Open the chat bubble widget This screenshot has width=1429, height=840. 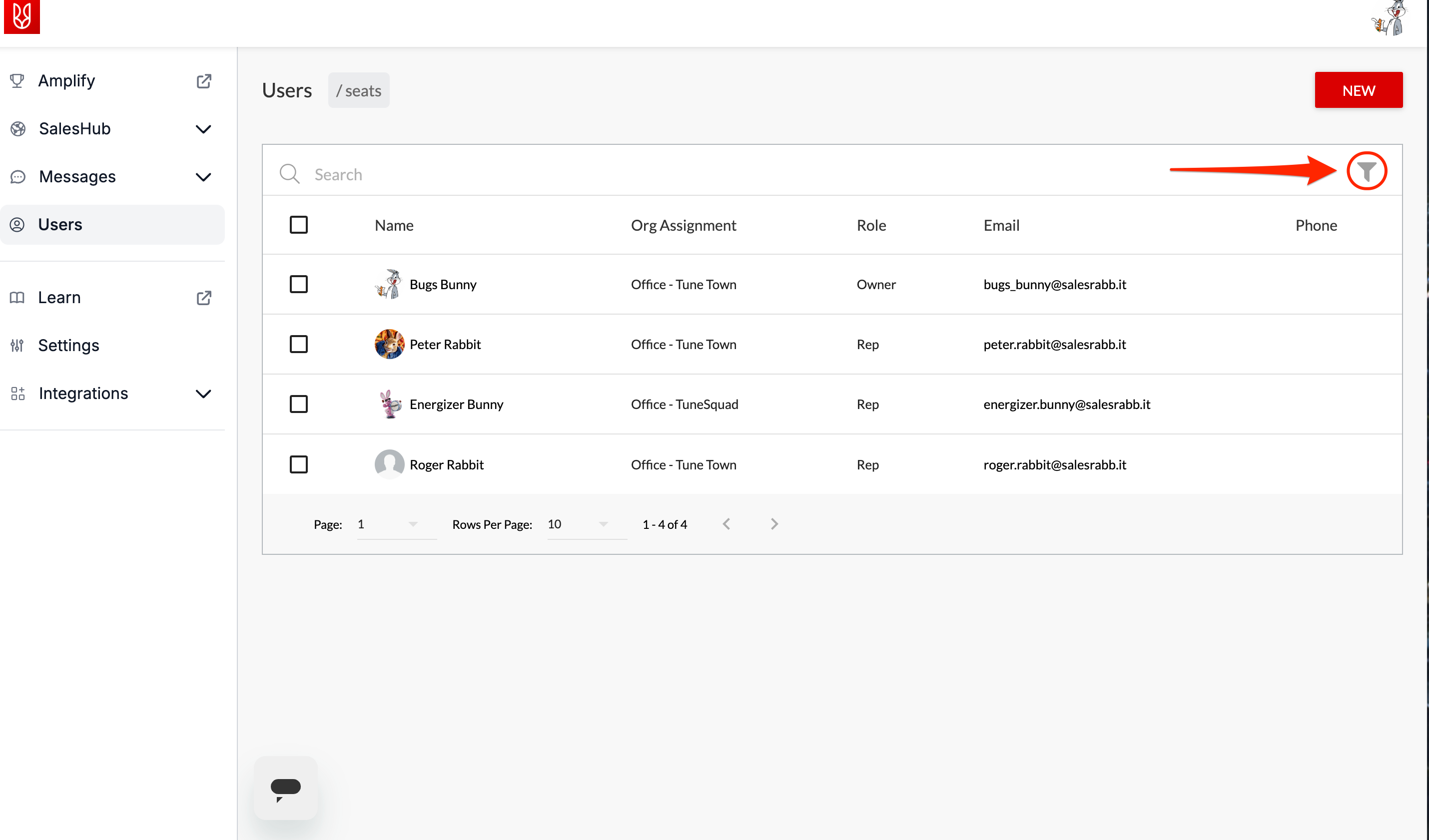click(285, 788)
